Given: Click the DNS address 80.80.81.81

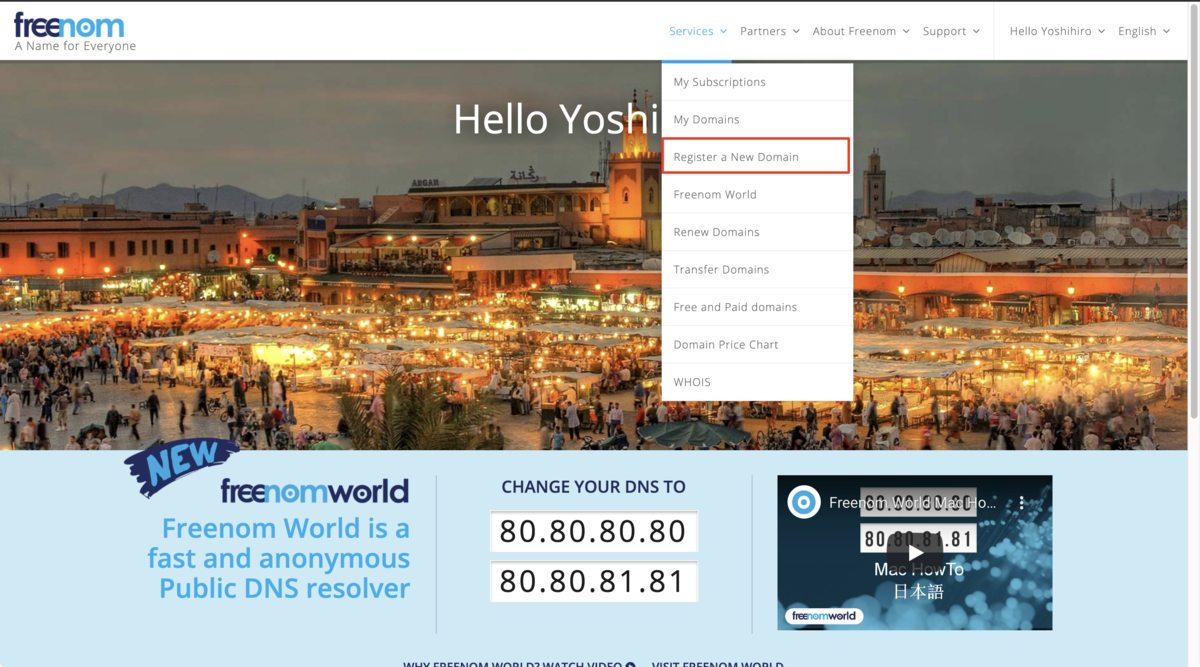Looking at the screenshot, I should (x=593, y=581).
